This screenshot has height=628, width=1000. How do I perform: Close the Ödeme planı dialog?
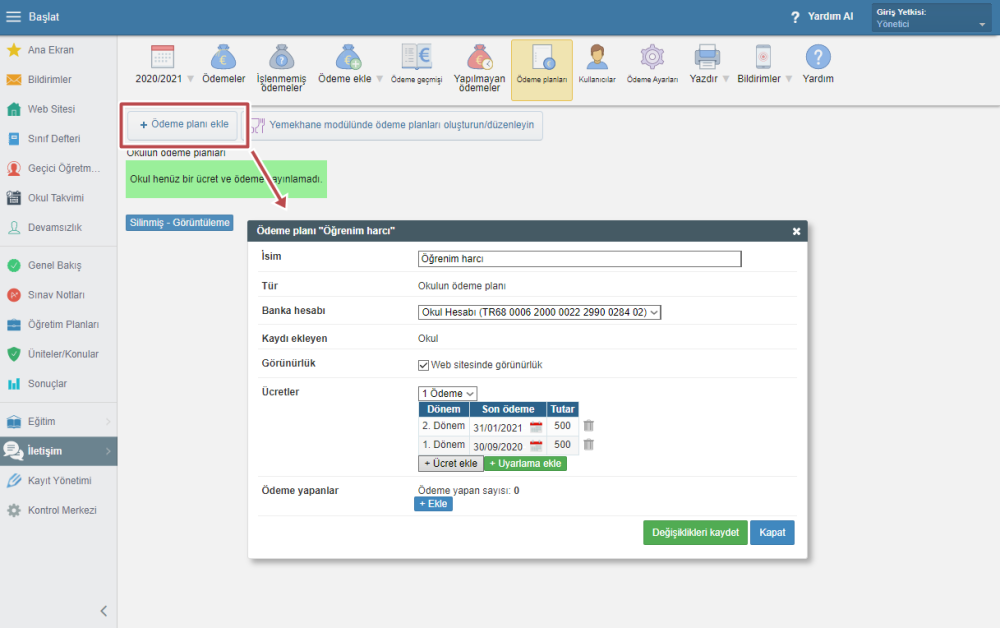coord(796,231)
